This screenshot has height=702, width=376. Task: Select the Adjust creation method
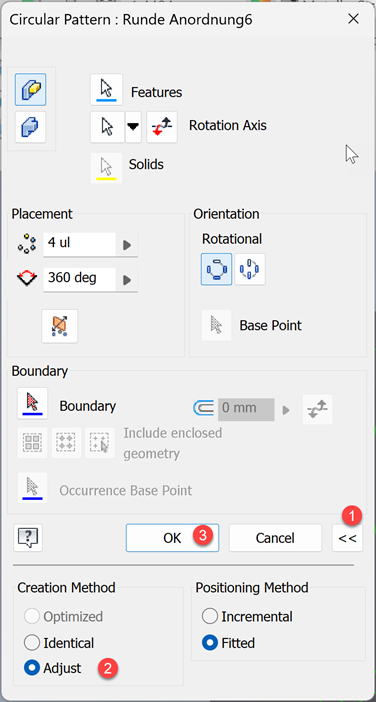52,668
